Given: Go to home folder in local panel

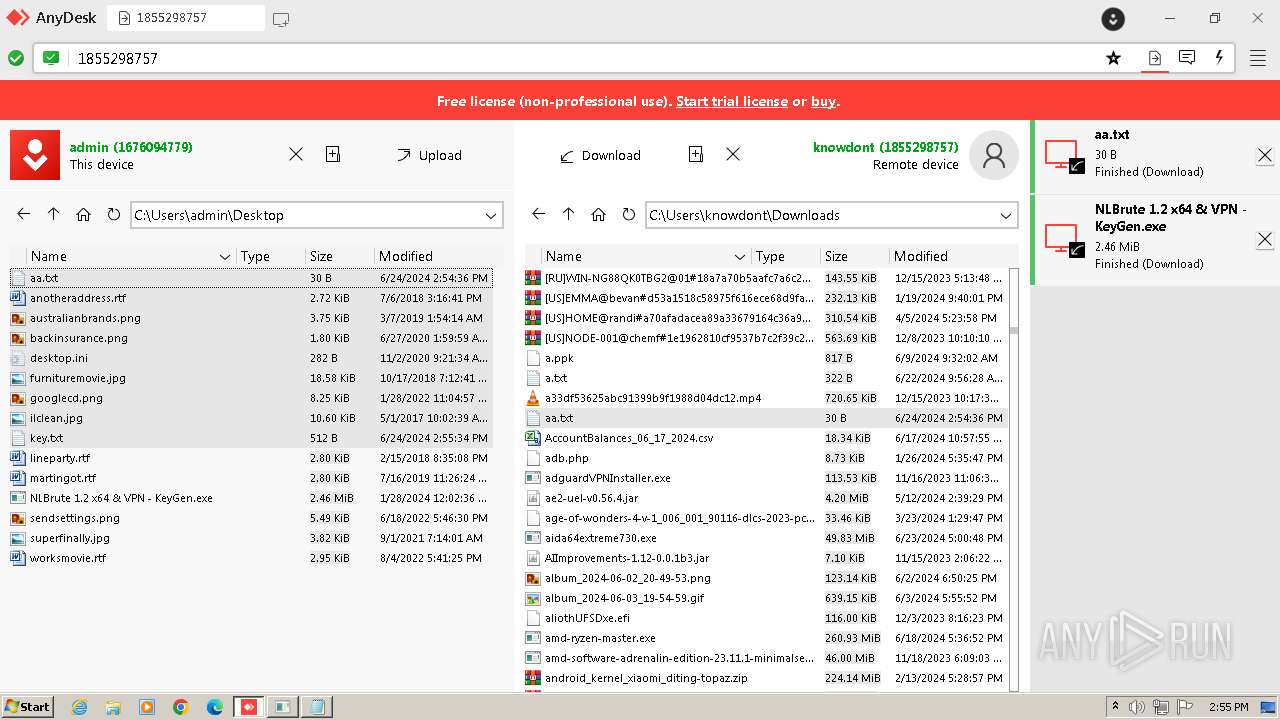Looking at the screenshot, I should [83, 214].
